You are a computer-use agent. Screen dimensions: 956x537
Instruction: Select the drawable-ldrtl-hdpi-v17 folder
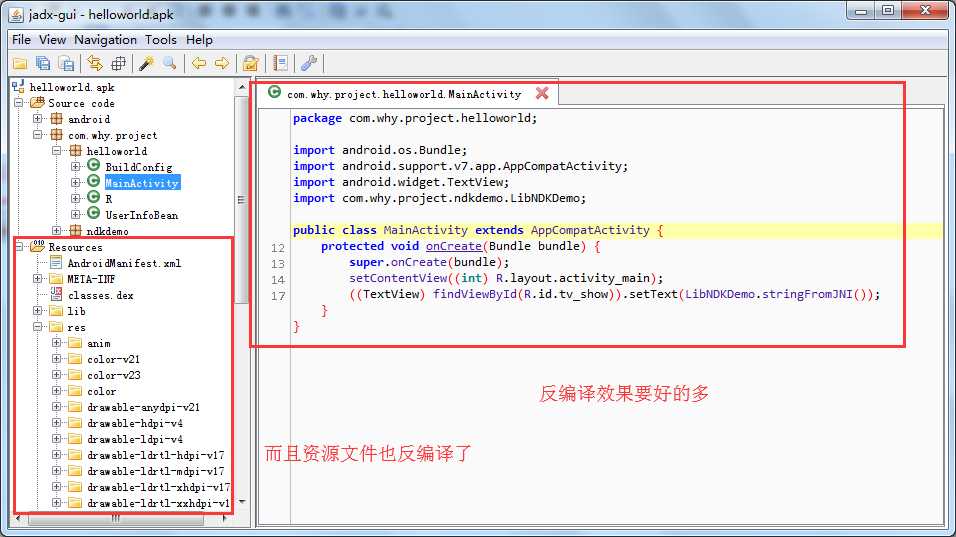[x=155, y=455]
